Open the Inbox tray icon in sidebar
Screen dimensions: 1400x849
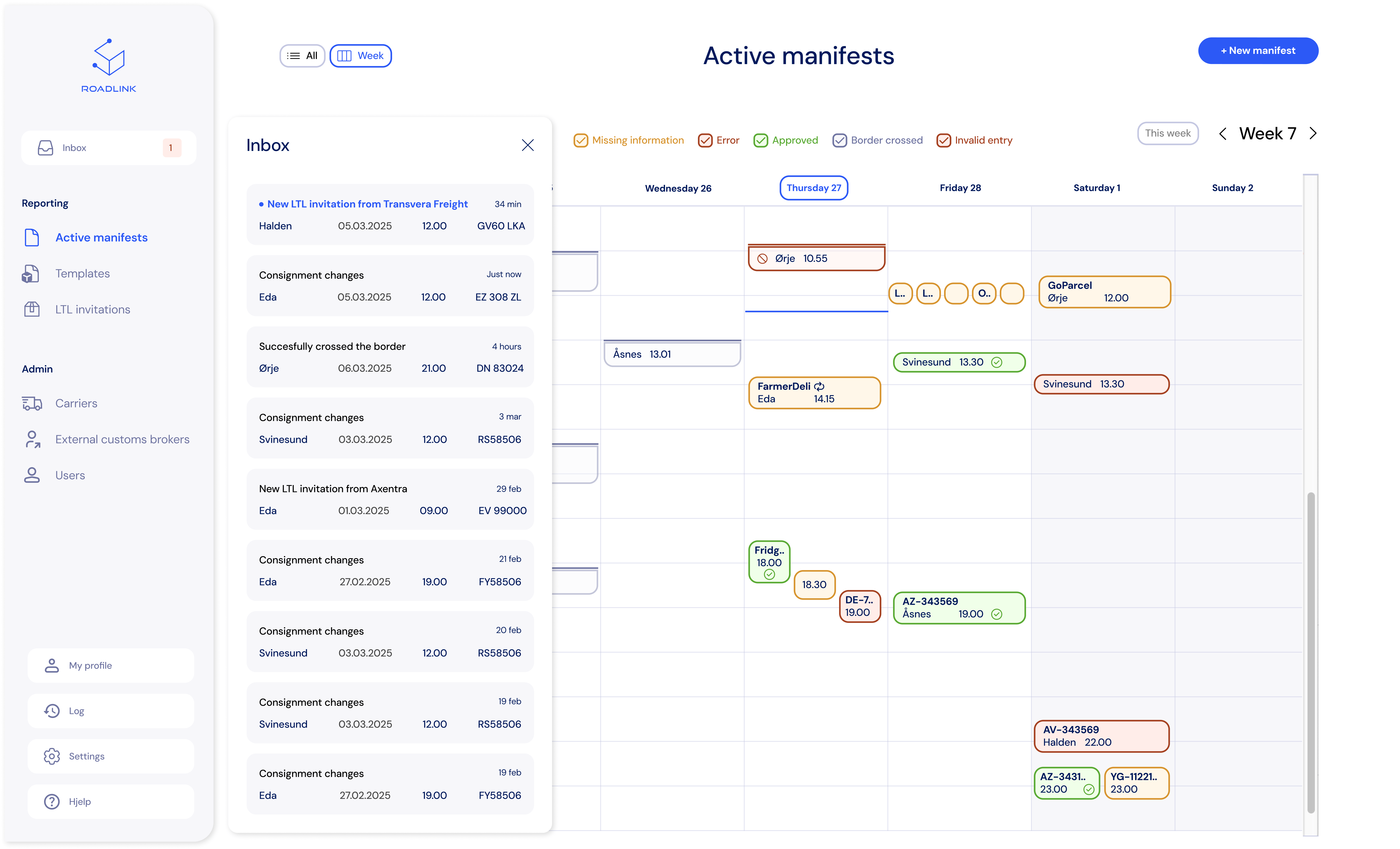coord(45,148)
